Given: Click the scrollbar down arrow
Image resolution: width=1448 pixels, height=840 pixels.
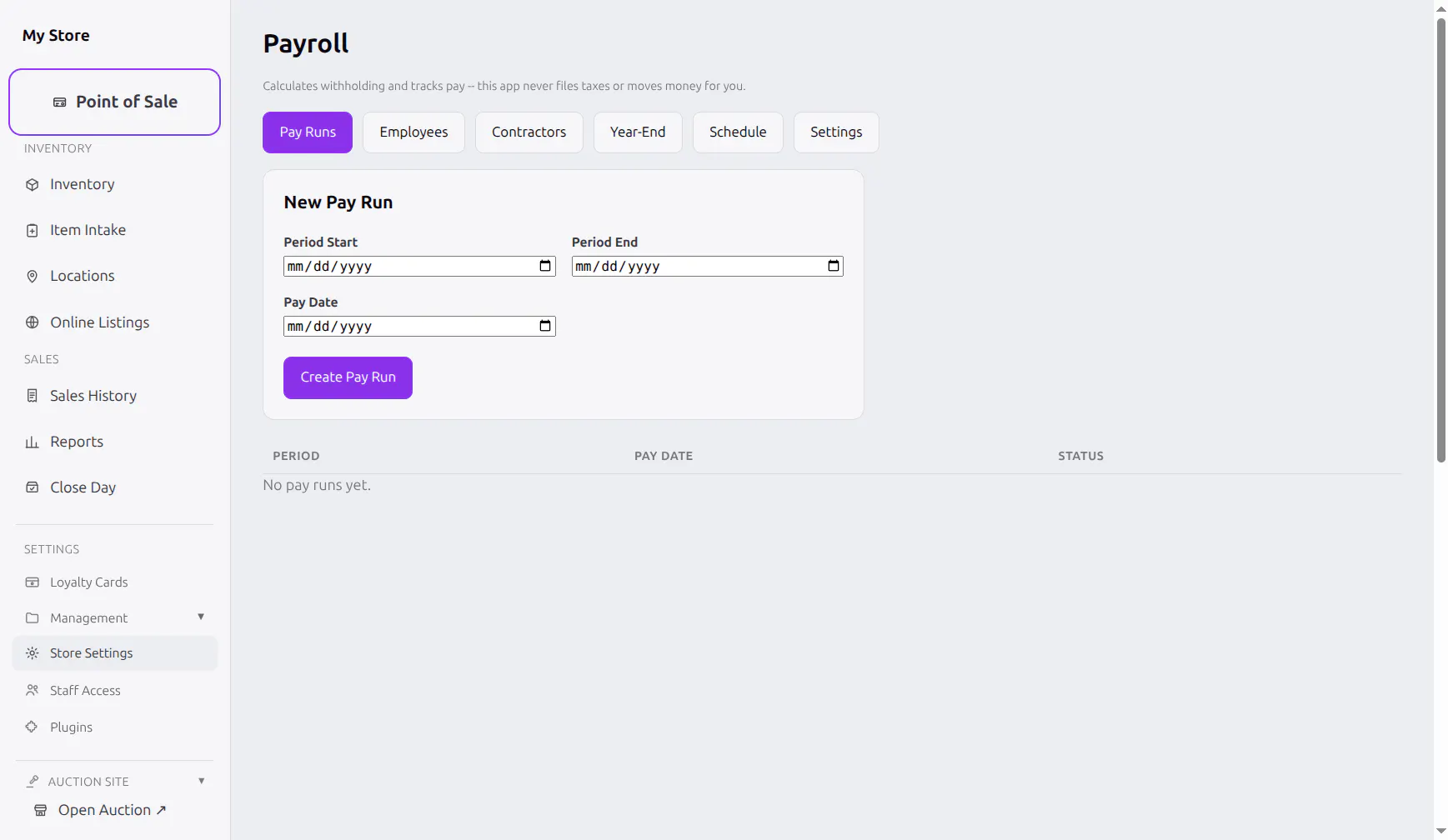Looking at the screenshot, I should pyautogui.click(x=1440, y=832).
